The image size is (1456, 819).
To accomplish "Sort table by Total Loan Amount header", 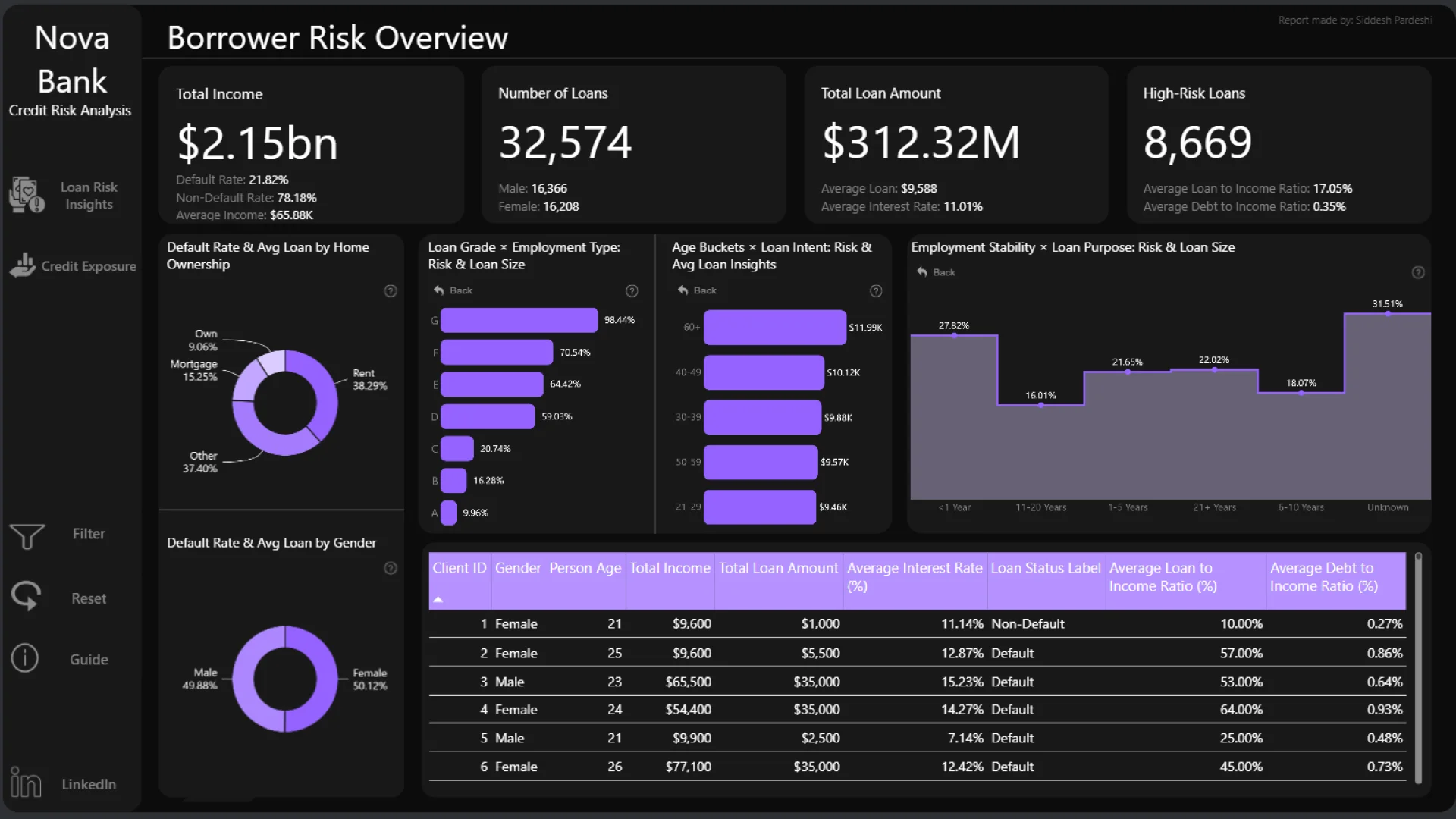I will [x=778, y=569].
